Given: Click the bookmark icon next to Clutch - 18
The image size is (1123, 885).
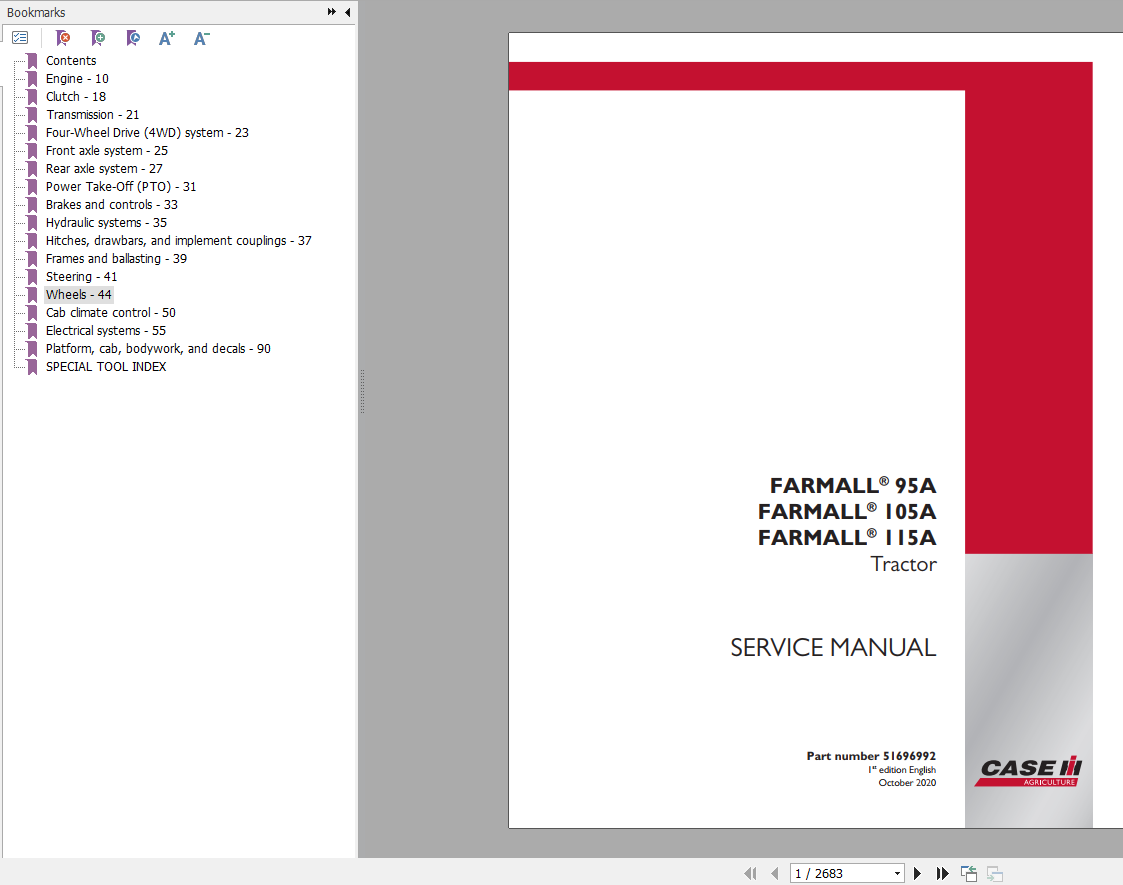Looking at the screenshot, I should [x=32, y=97].
